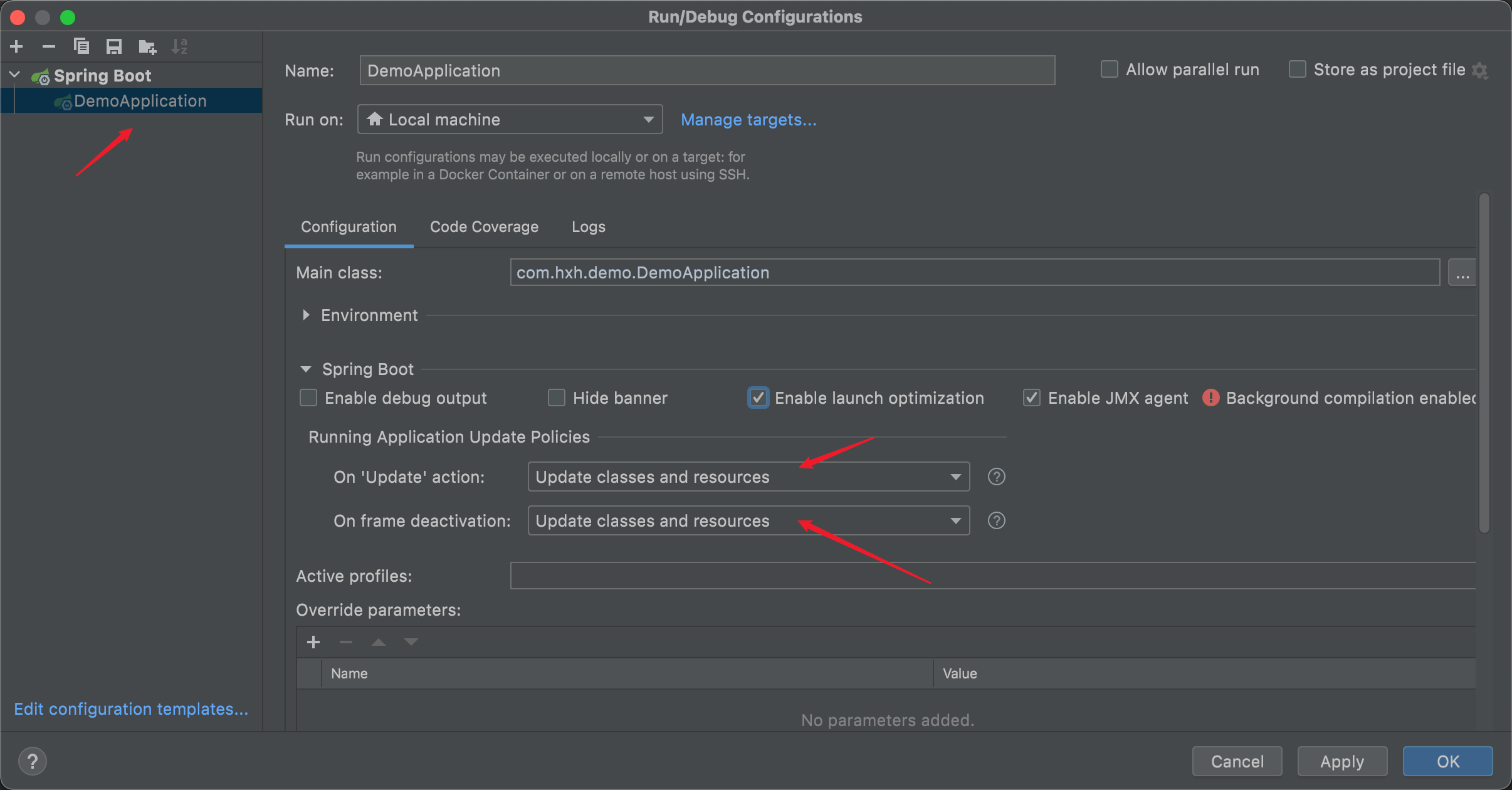1512x790 pixels.
Task: Create a new configuration folder
Action: (x=147, y=46)
